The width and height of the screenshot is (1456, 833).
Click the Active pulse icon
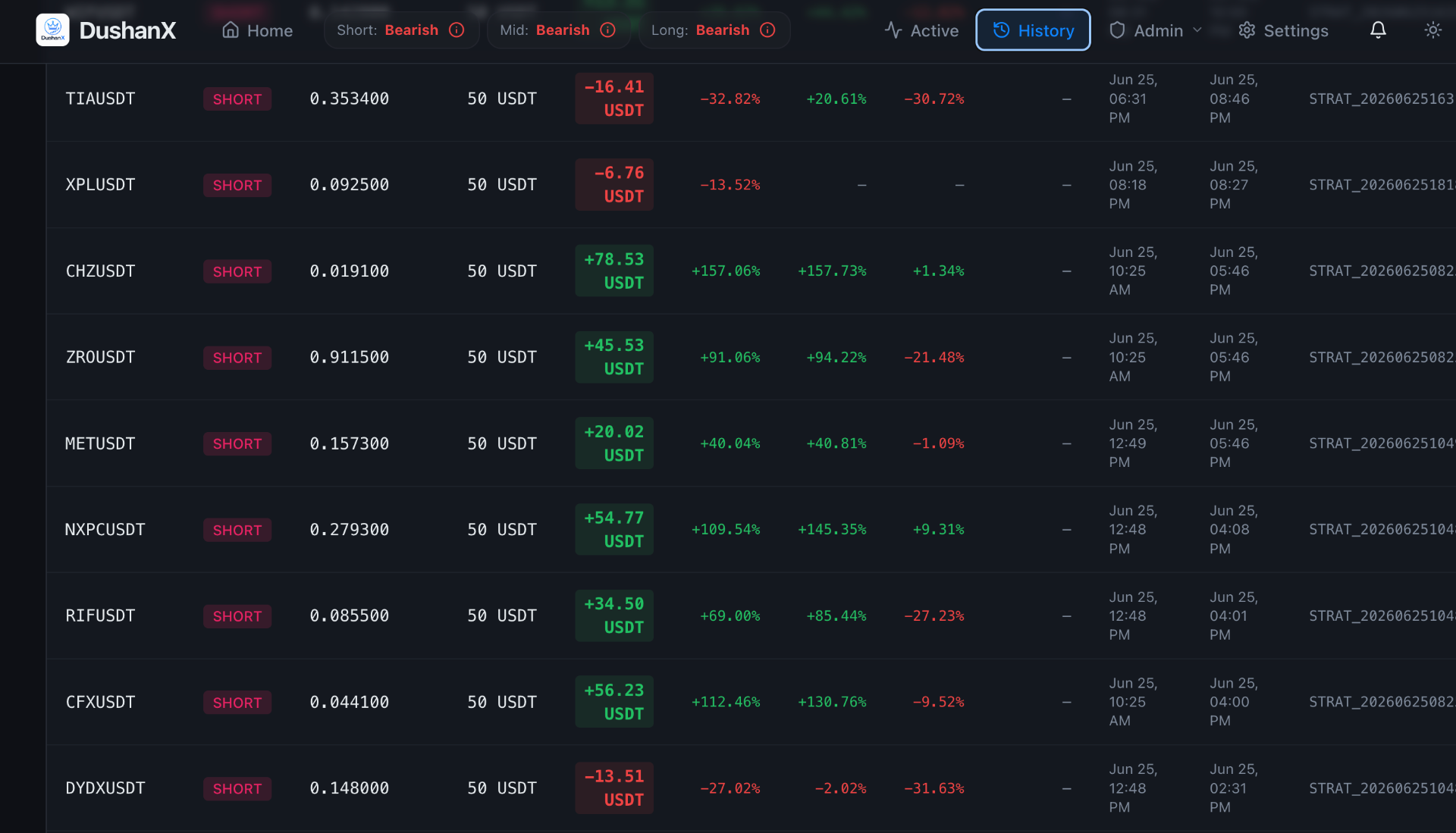(893, 30)
